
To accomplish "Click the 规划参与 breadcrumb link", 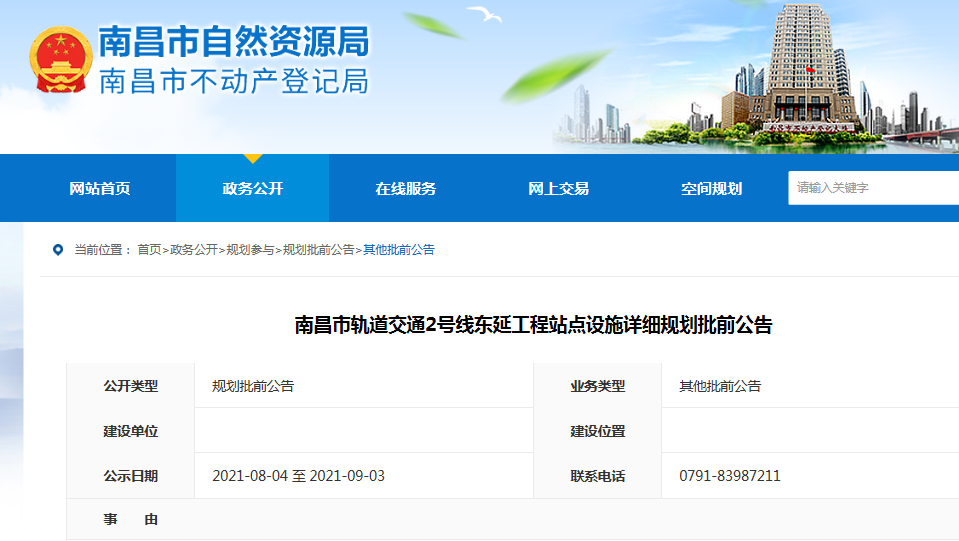I will point(250,250).
